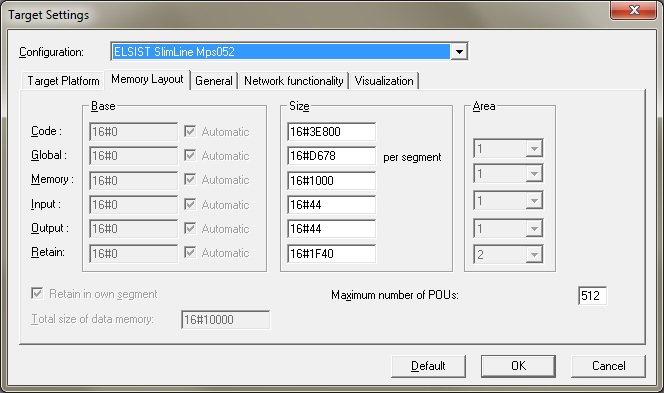Click the 'Maximum number of POUs:' label
Viewport: 664px width, 393px height.
tap(395, 295)
